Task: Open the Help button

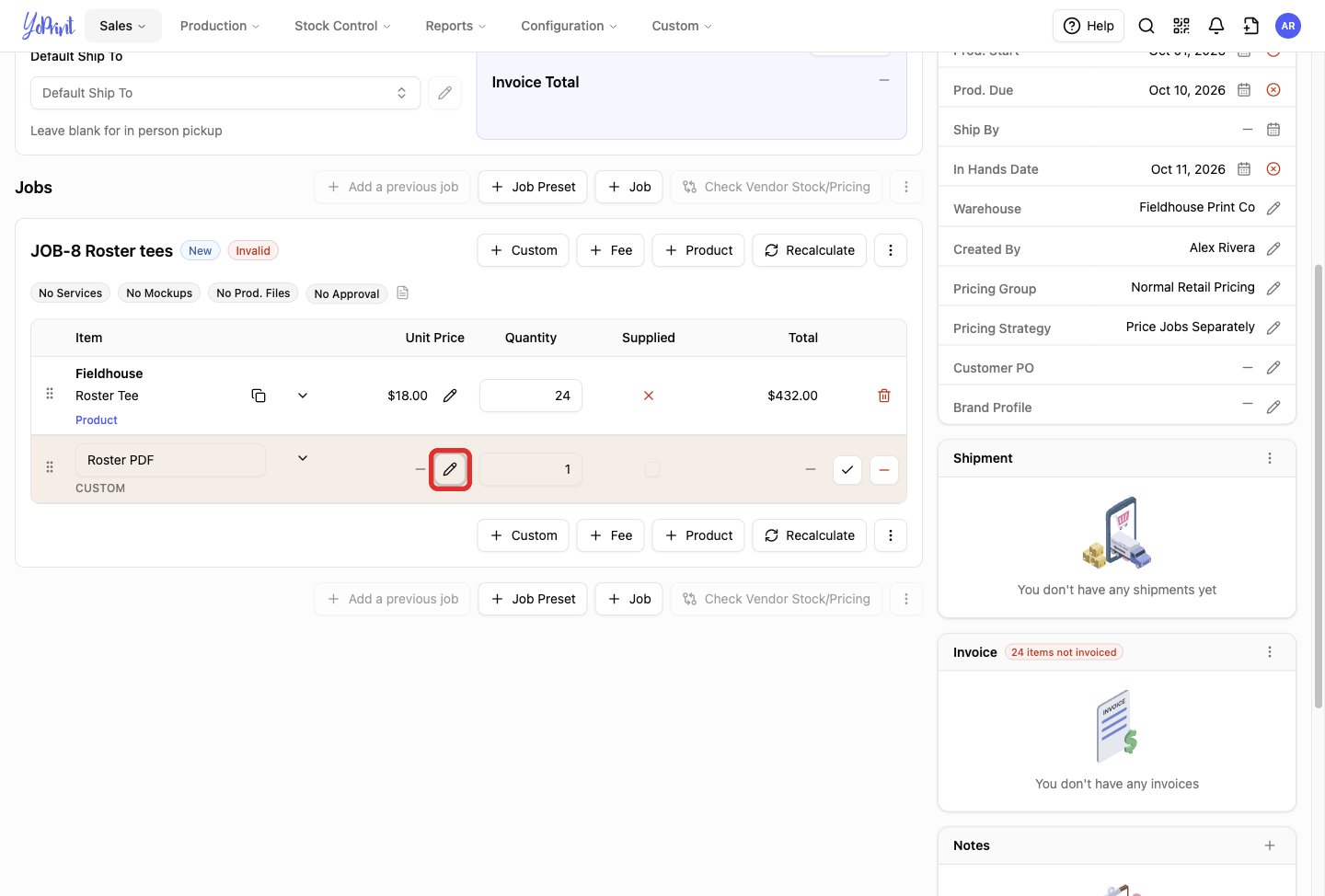Action: click(1089, 26)
